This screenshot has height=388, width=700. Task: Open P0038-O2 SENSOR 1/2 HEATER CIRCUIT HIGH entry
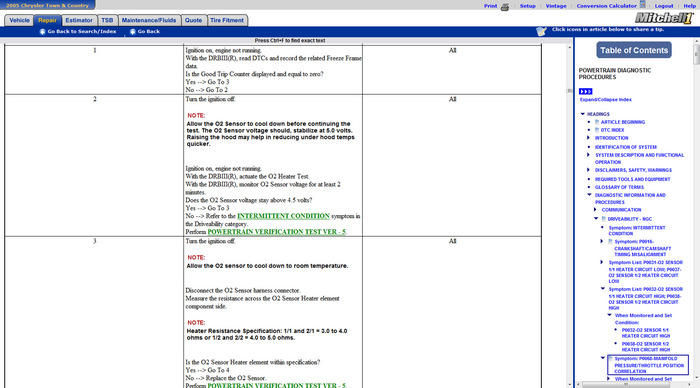click(646, 347)
